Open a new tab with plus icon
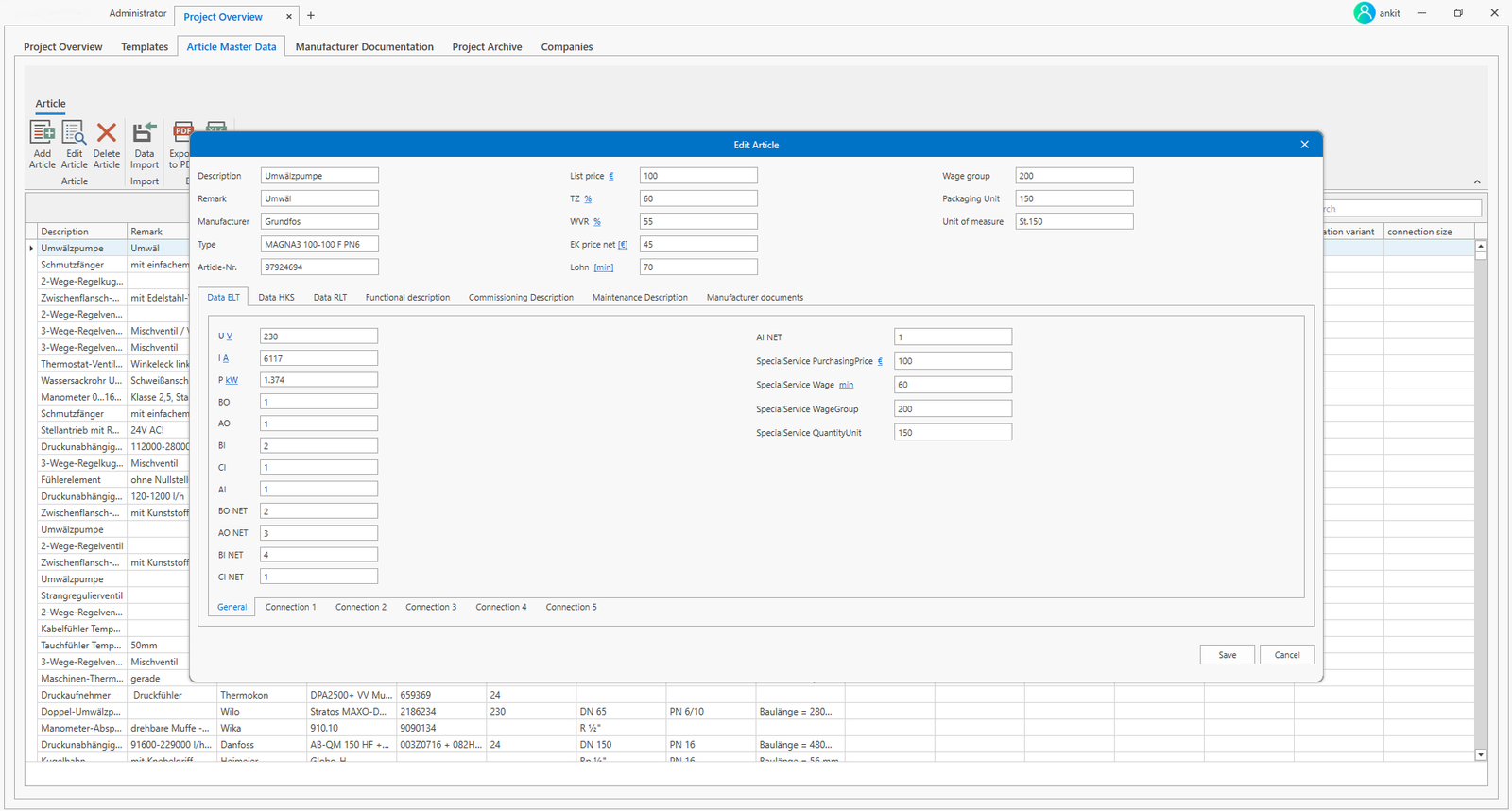 pos(311,15)
